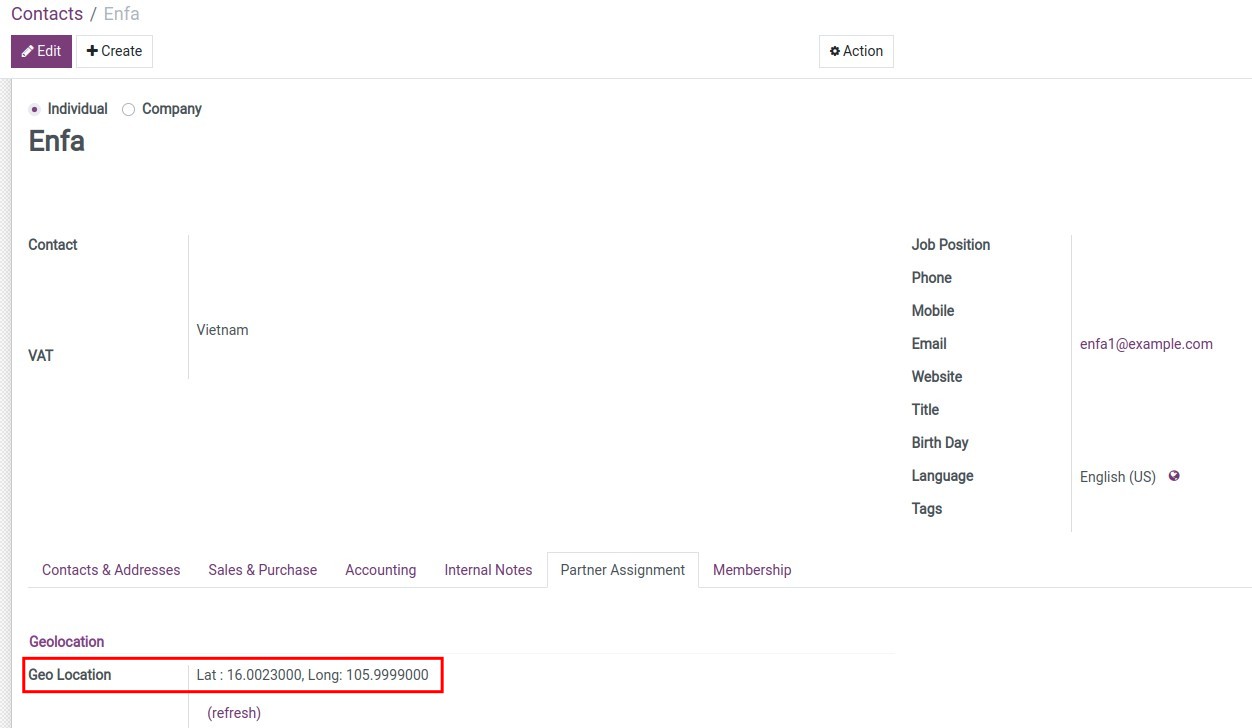Open email link enfa1@example.com
This screenshot has height=728, width=1252.
coord(1146,344)
